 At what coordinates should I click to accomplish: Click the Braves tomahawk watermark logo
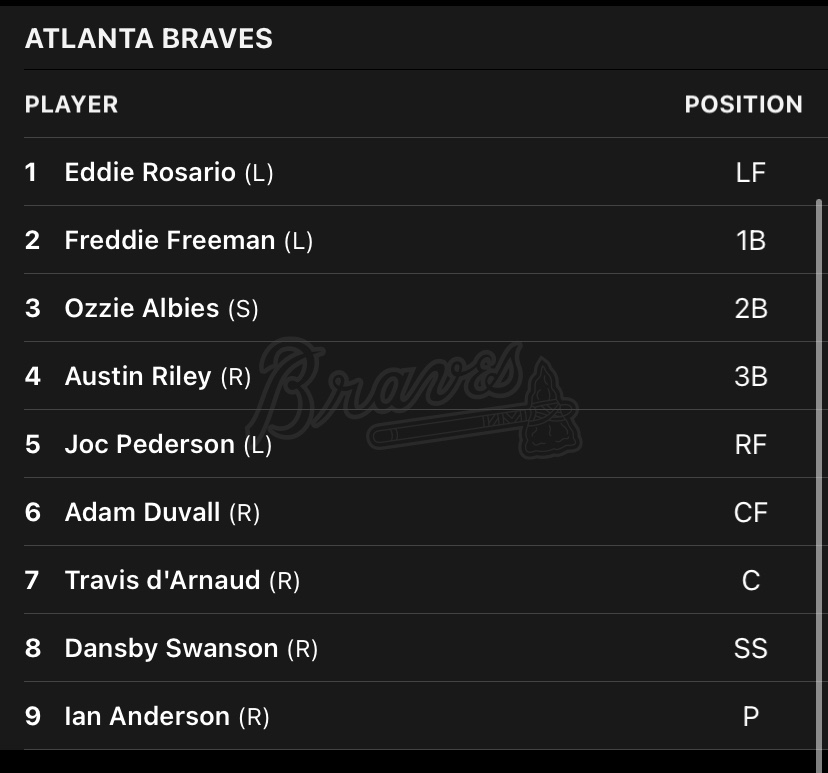point(420,400)
